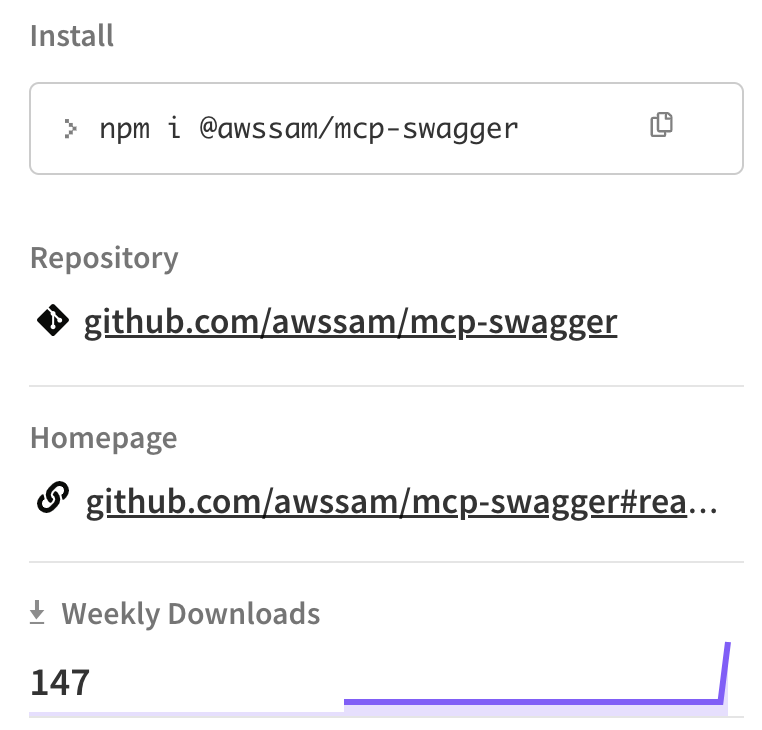The height and width of the screenshot is (730, 762).
Task: Click the download arrow icon beside Weekly Downloads
Action: [x=38, y=613]
